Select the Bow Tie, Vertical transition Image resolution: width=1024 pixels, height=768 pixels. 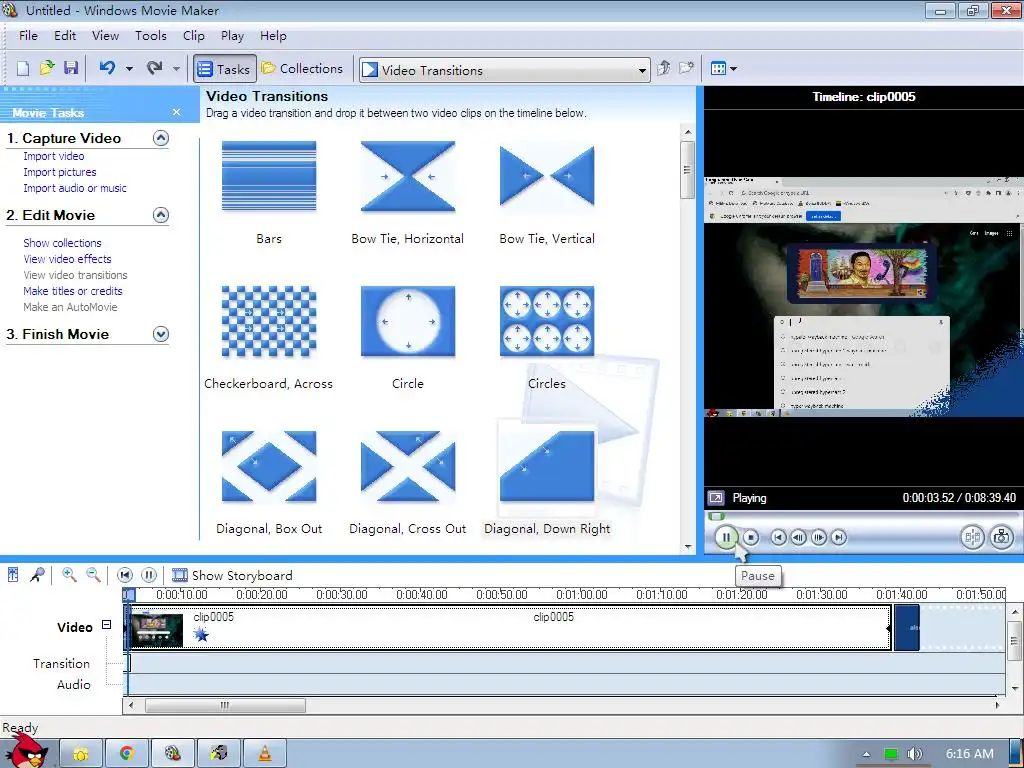coord(547,176)
